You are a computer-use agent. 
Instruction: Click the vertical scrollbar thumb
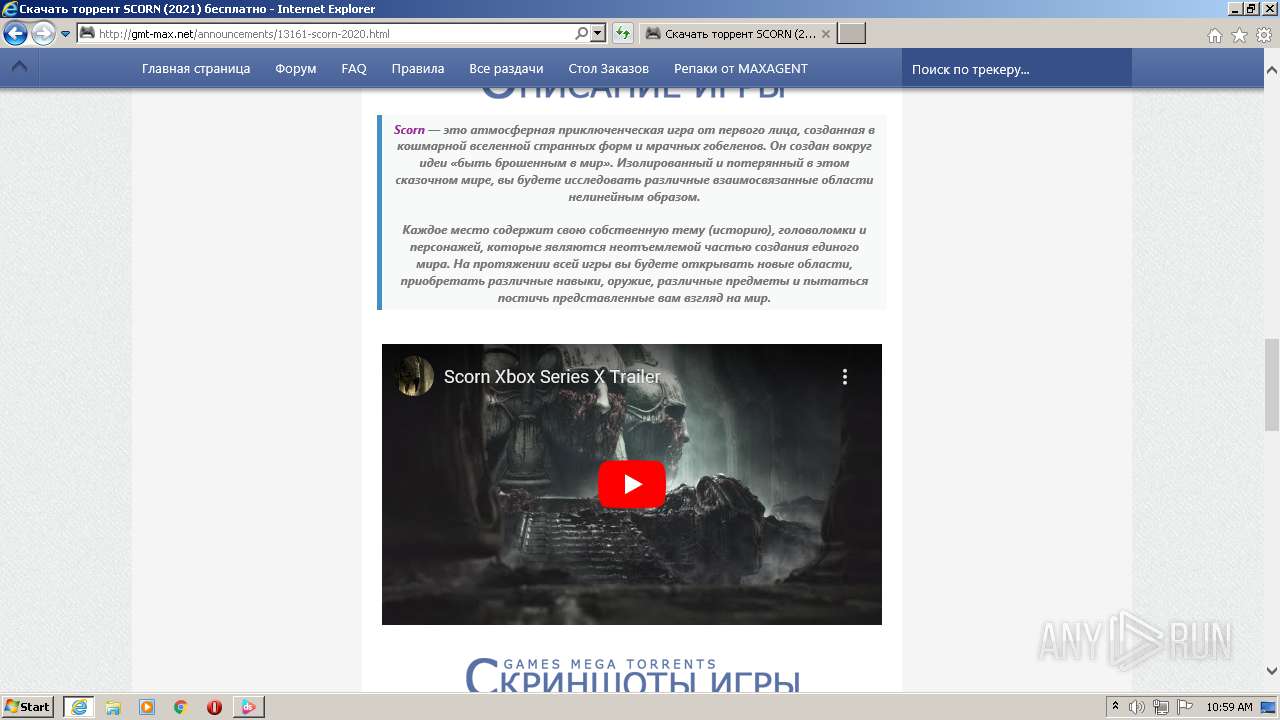tap(1272, 385)
